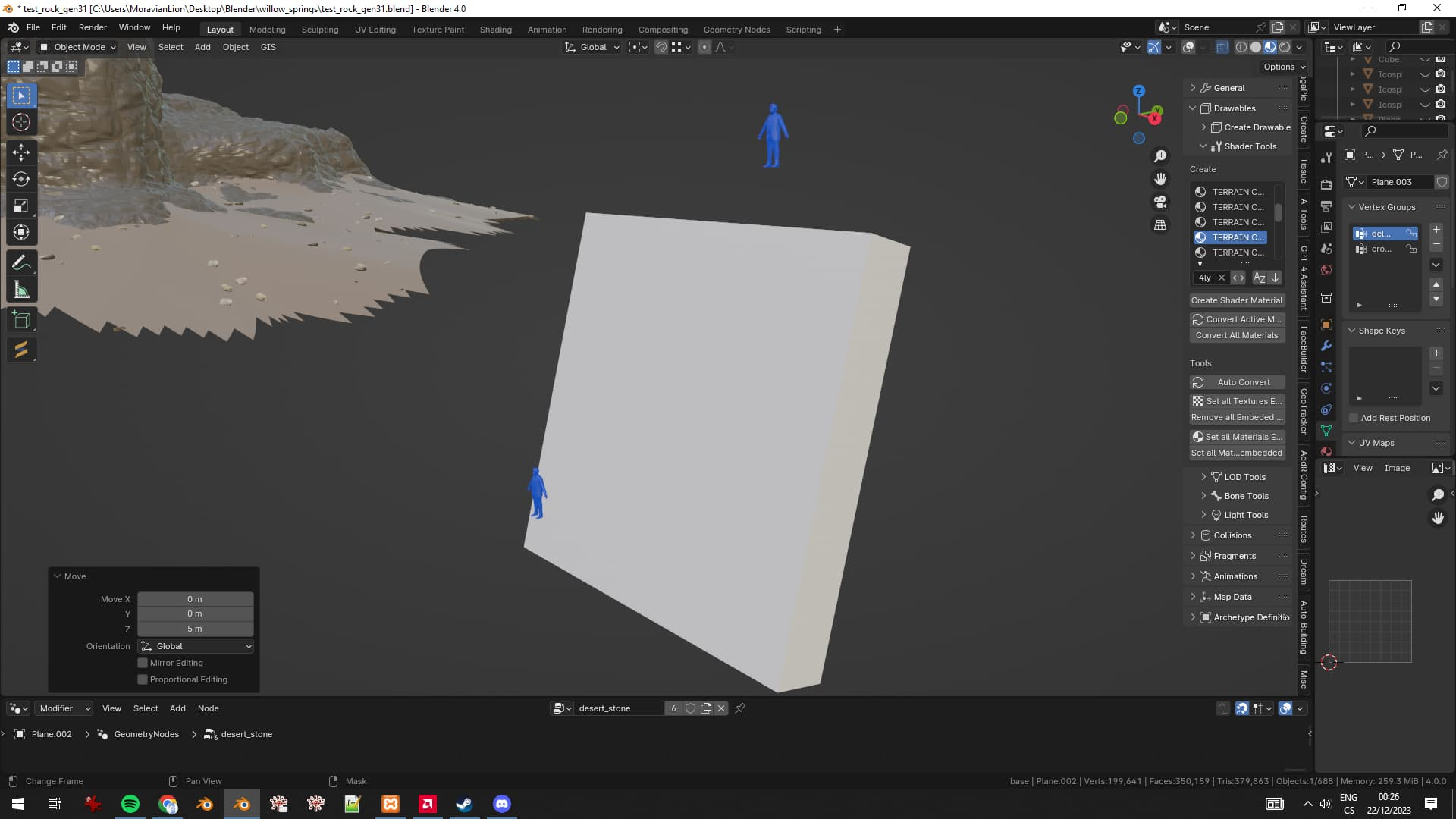The image size is (1456, 819).
Task: Select the Rotate tool
Action: coord(21,179)
